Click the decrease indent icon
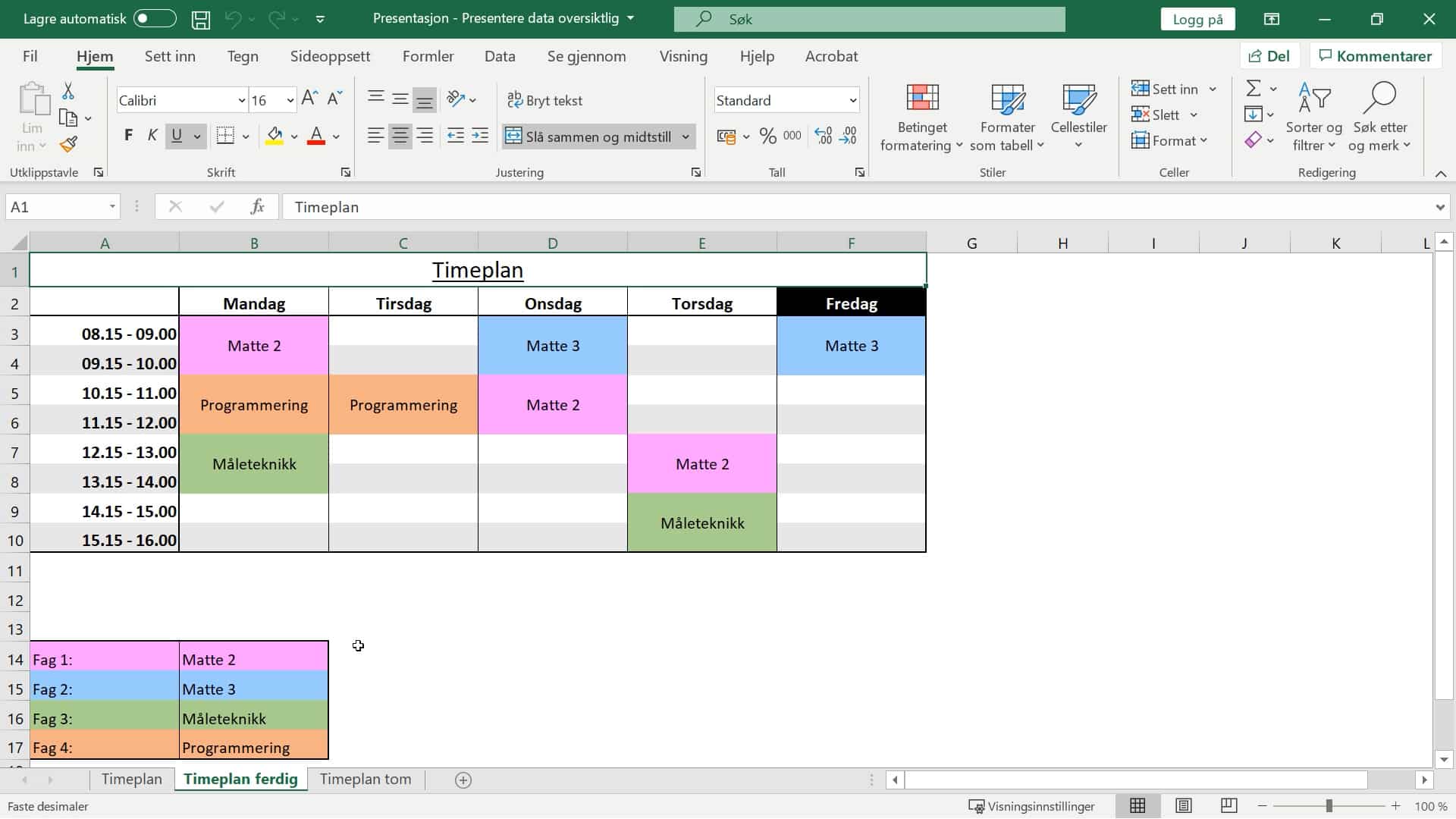This screenshot has width=1456, height=819. pos(455,136)
